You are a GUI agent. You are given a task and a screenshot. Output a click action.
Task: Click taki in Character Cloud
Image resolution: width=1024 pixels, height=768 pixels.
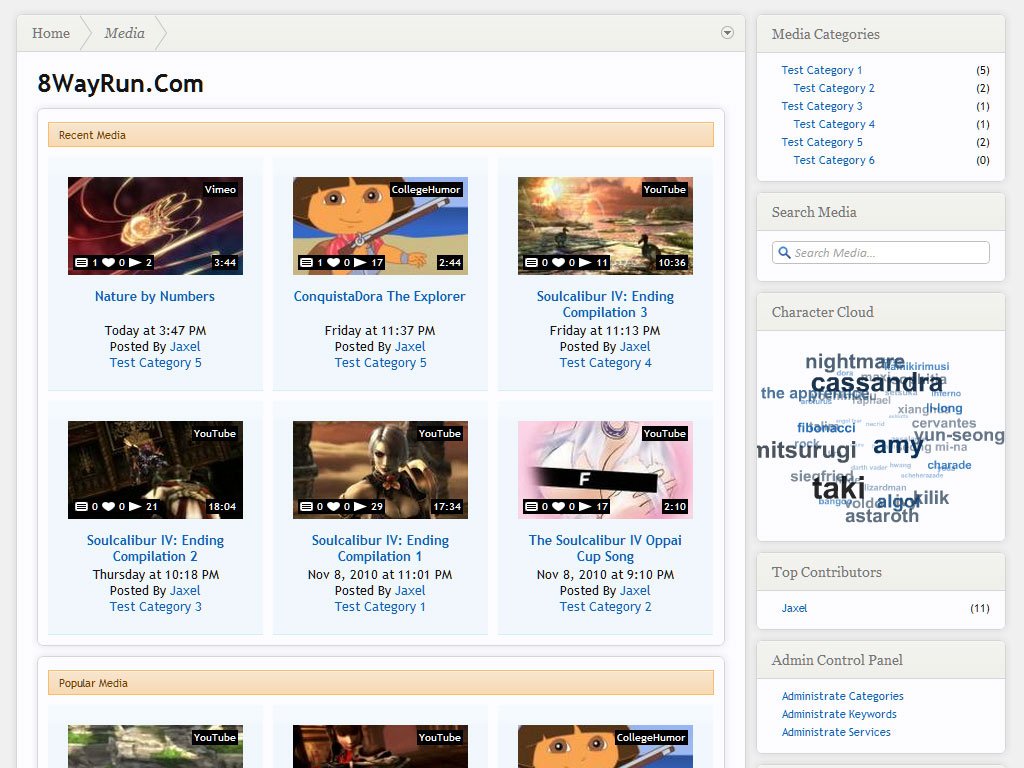point(839,488)
